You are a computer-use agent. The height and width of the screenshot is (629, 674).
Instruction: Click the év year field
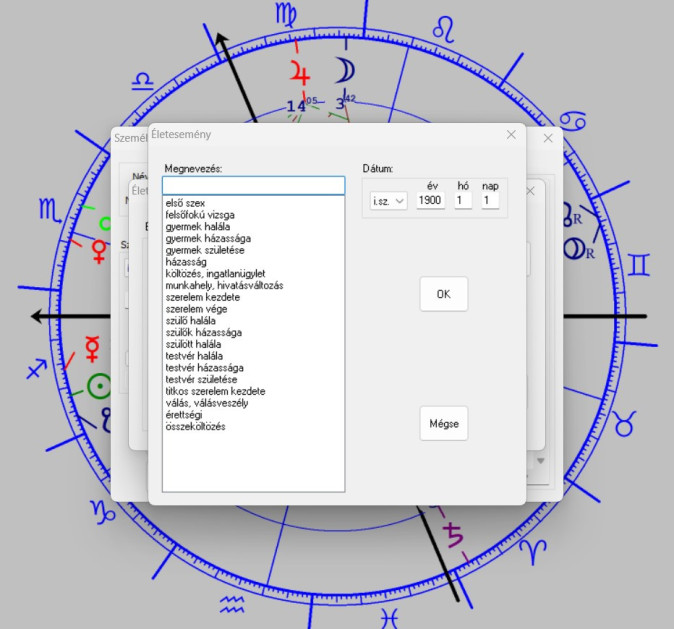(430, 201)
